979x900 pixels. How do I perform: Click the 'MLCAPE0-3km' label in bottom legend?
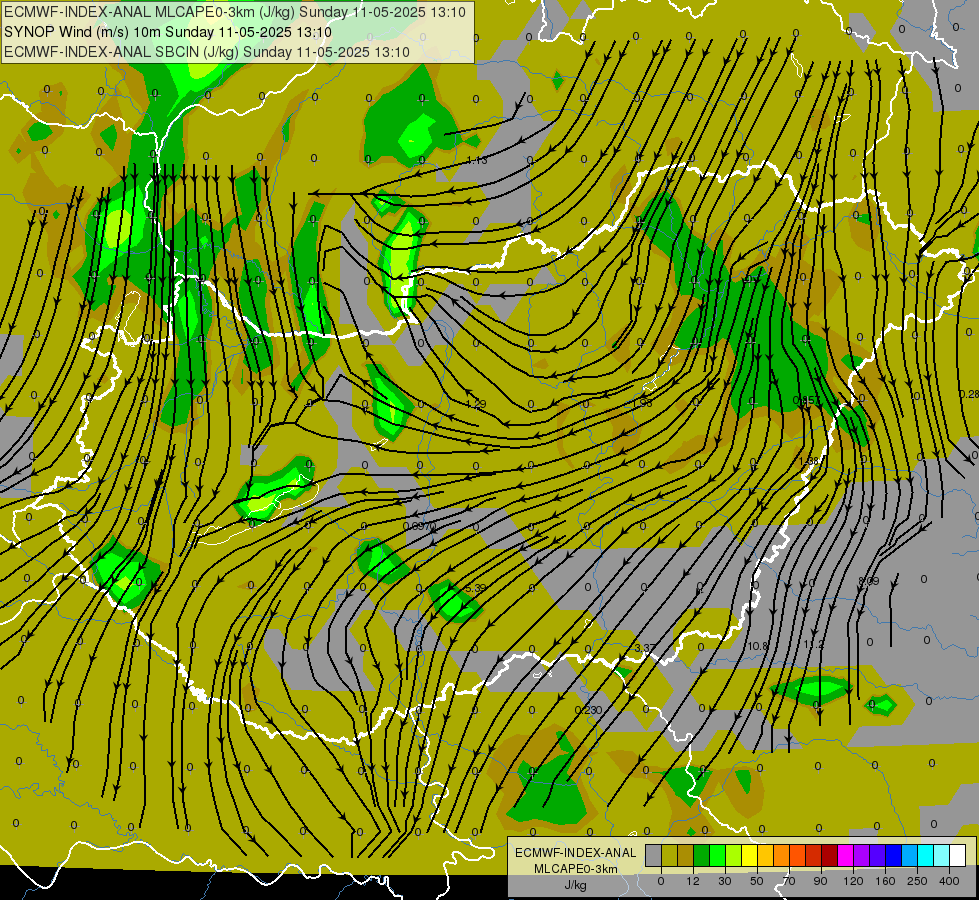tap(575, 869)
